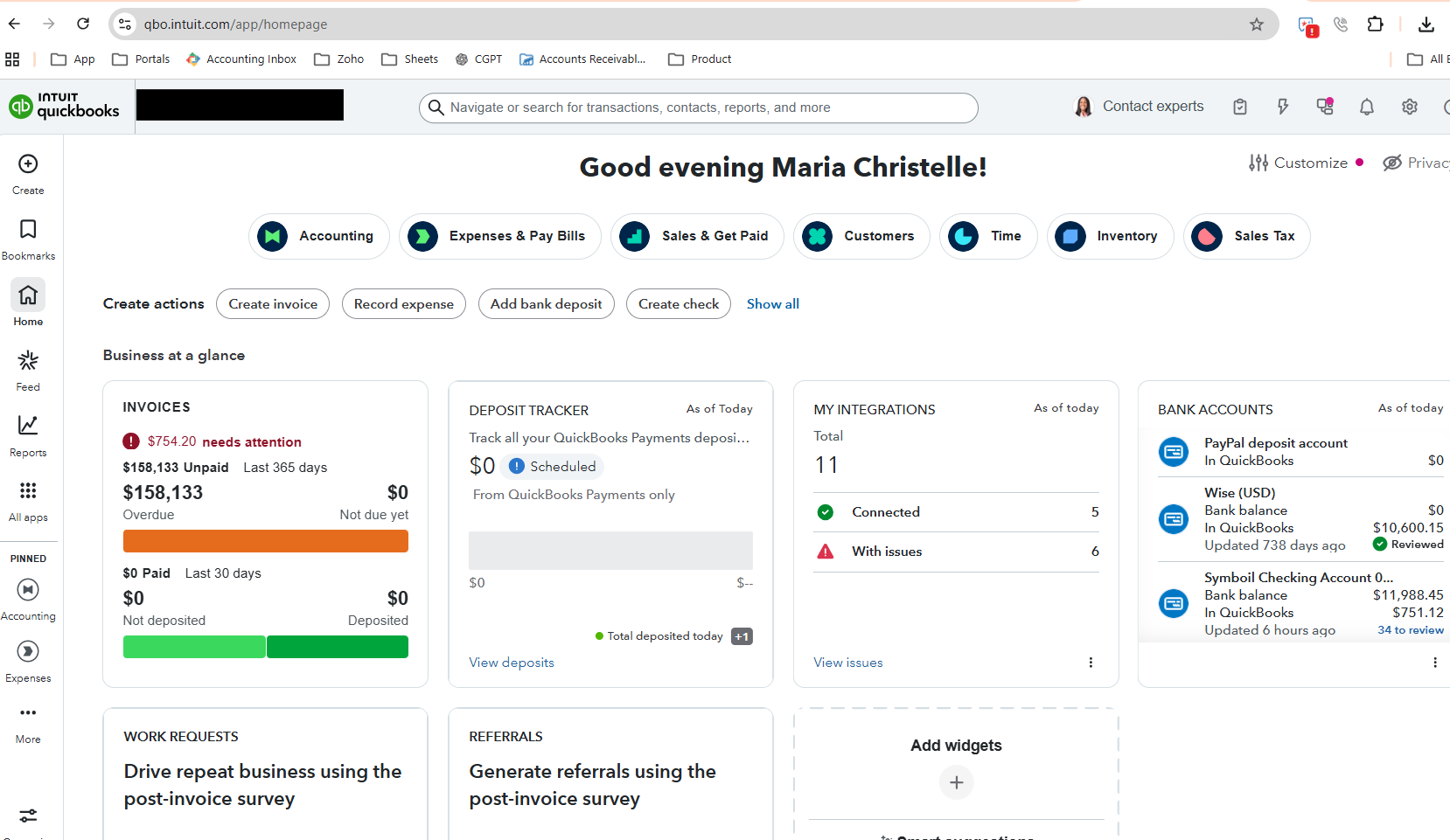Open the Accounting Inbox bookmark
This screenshot has width=1450, height=840.
(241, 59)
